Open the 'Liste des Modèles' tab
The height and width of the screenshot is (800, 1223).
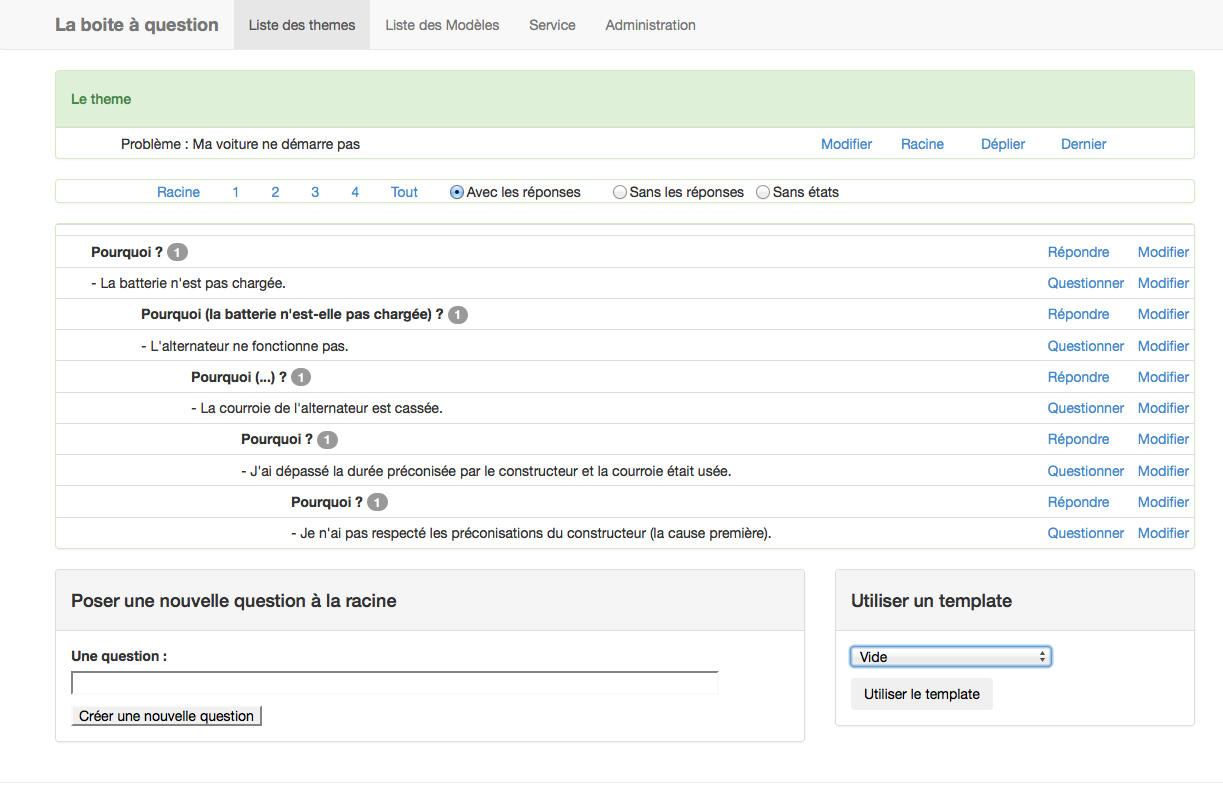point(442,25)
